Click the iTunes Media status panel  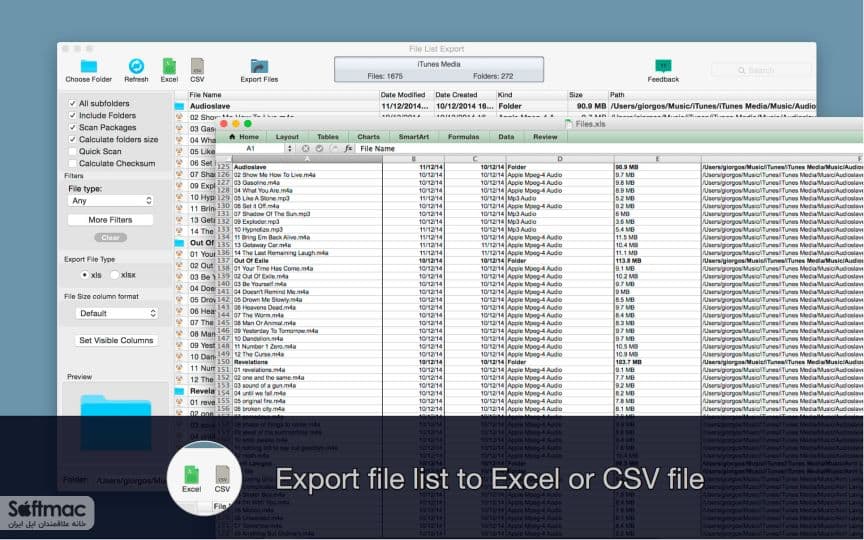click(439, 69)
